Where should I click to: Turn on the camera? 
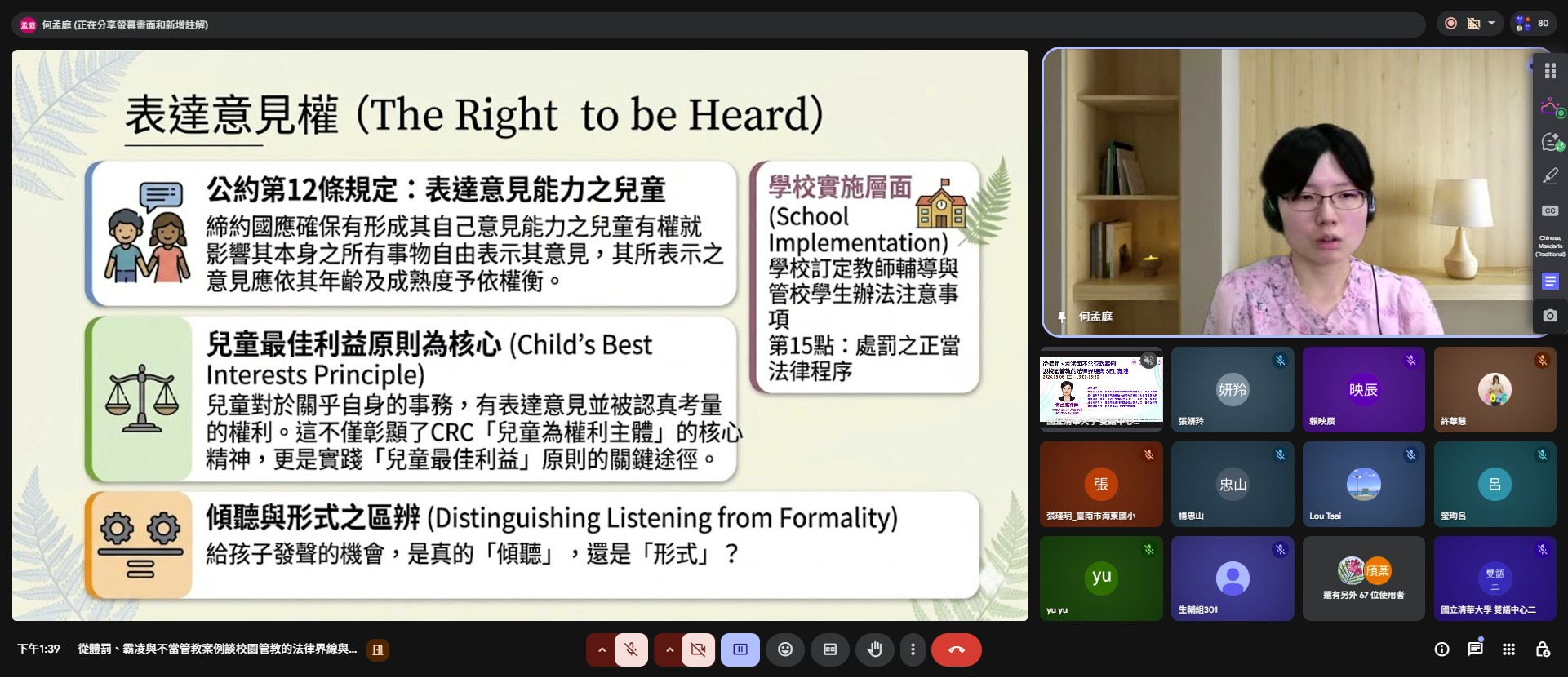coord(699,649)
